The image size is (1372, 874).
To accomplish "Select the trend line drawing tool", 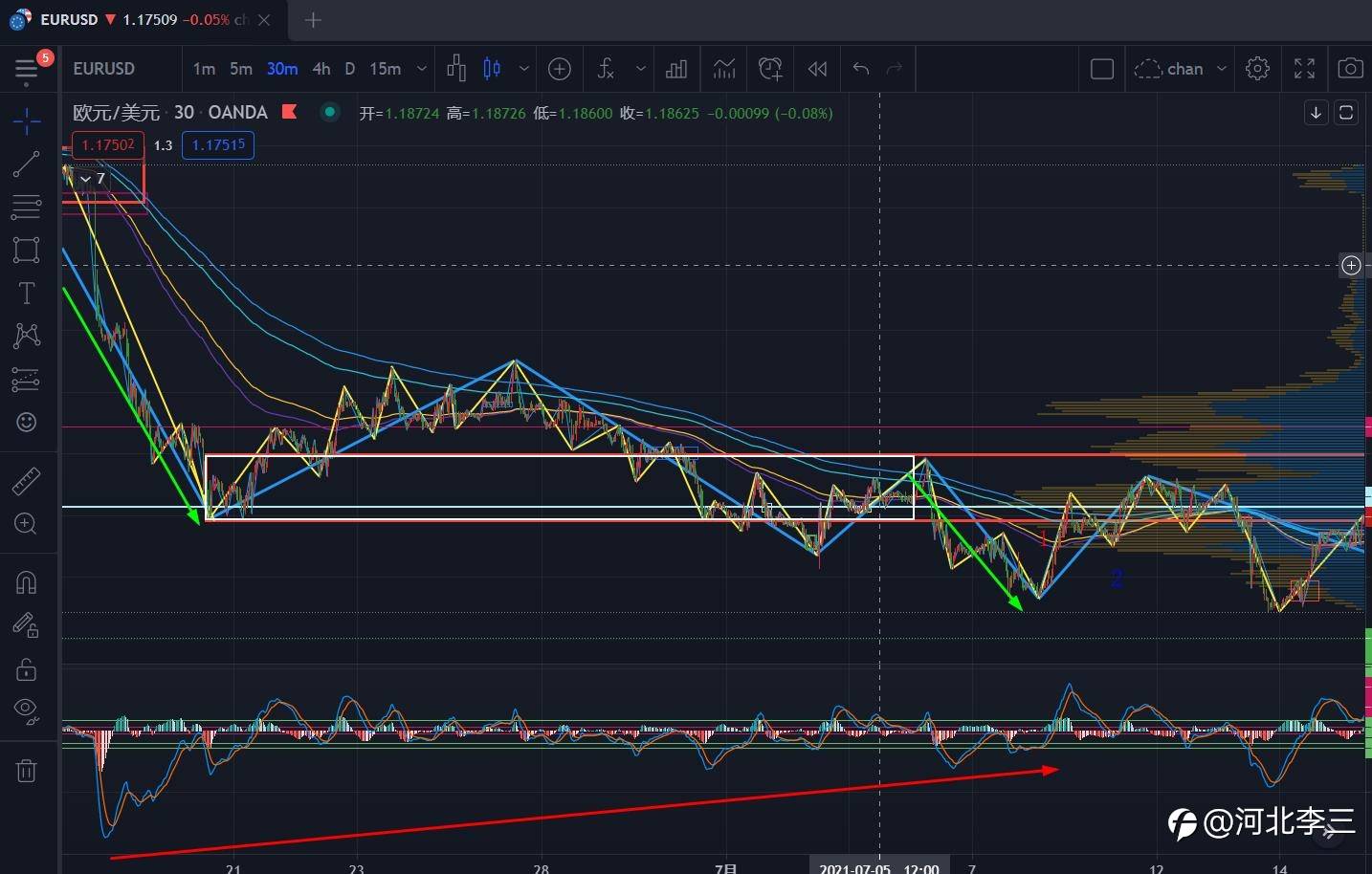I will (27, 164).
